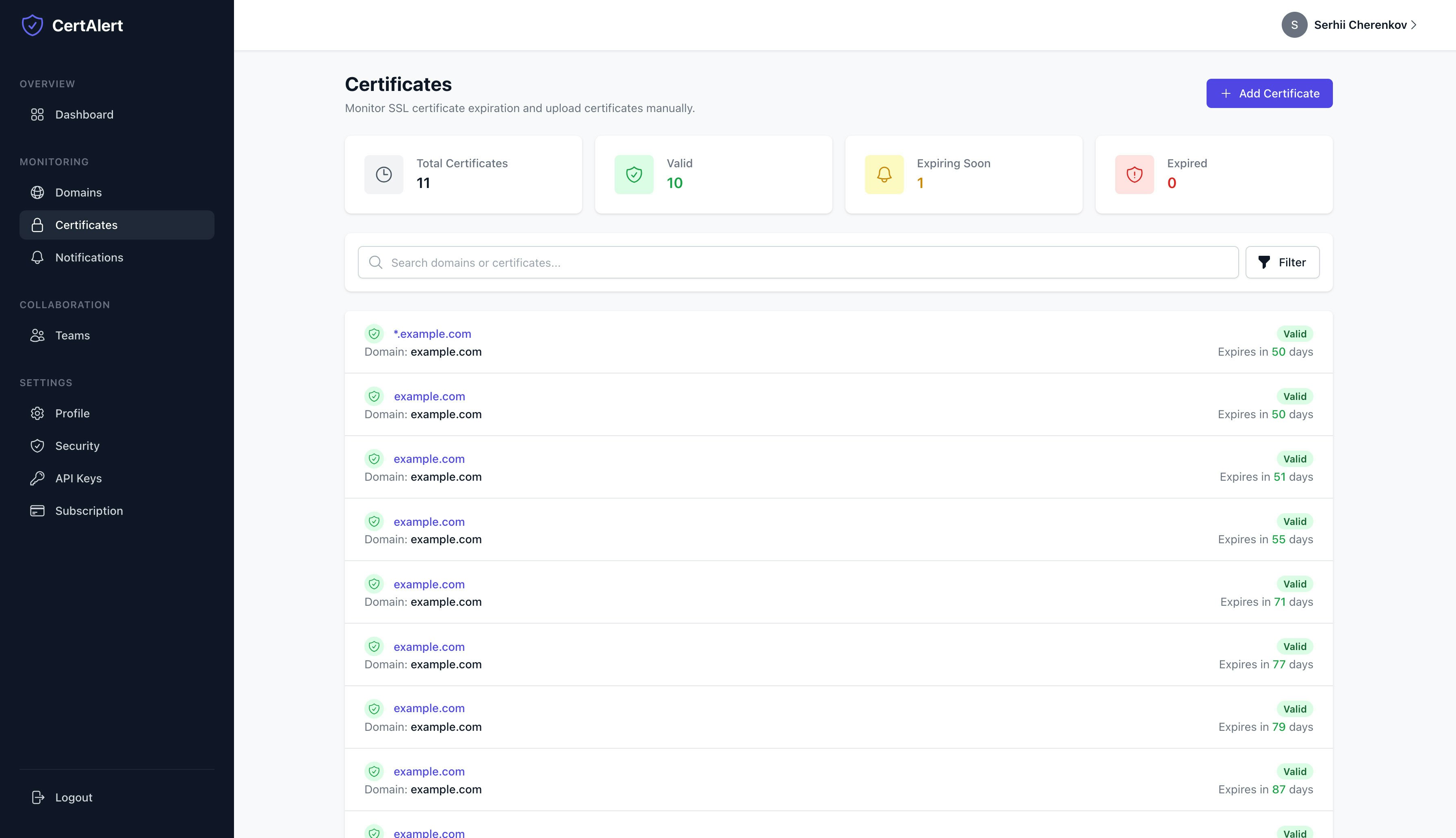Click shield icon of certificate expiring in 51 days

point(374,459)
